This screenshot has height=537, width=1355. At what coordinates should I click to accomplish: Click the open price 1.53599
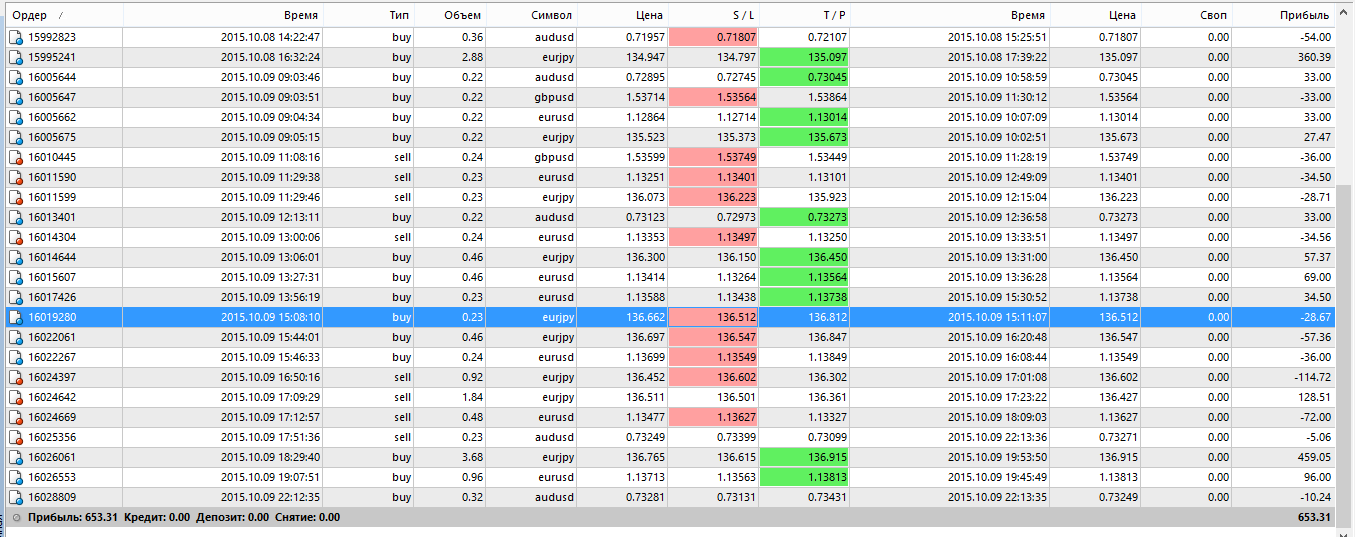point(644,157)
